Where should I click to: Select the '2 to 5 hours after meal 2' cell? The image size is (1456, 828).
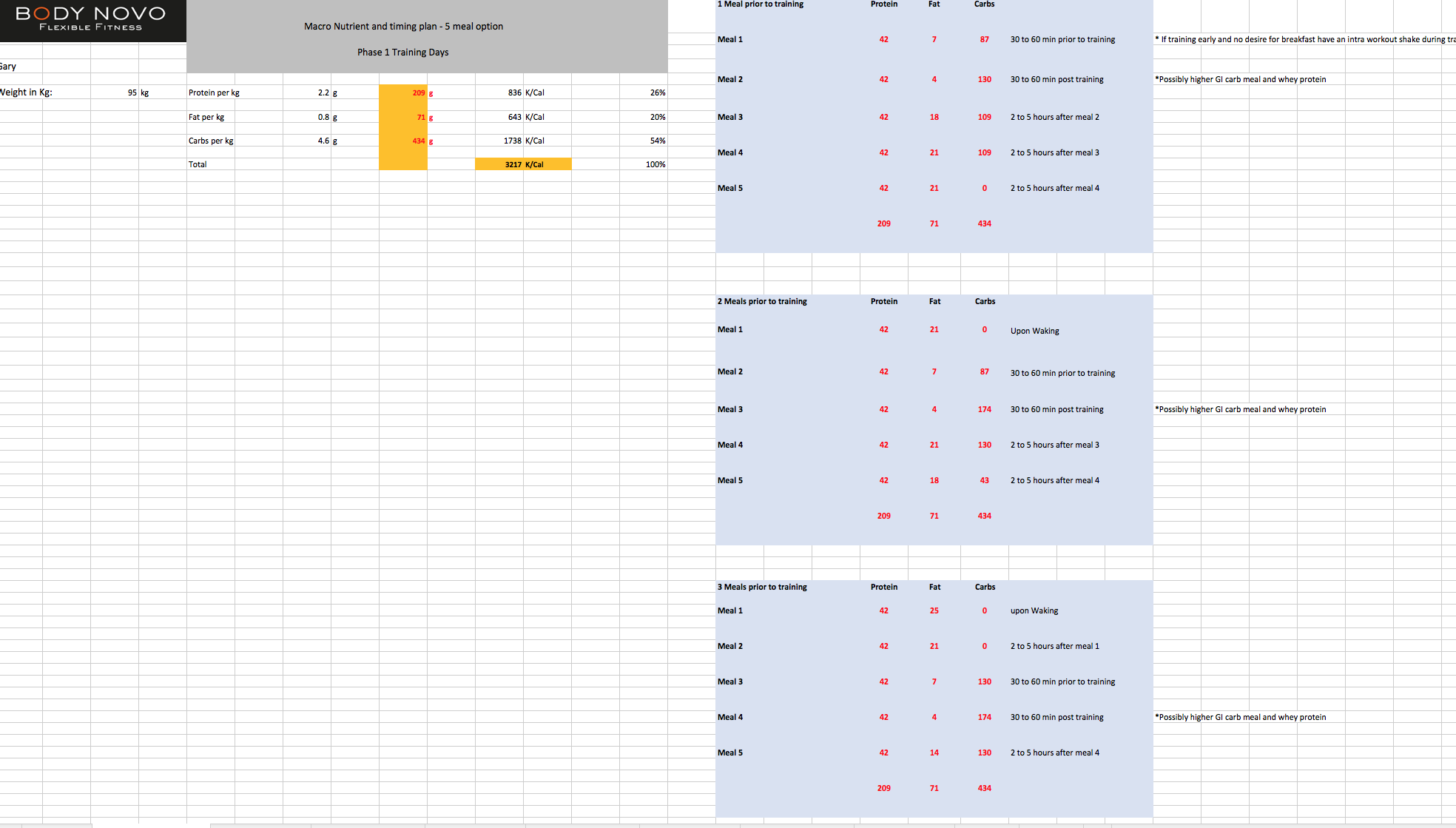coord(1055,117)
